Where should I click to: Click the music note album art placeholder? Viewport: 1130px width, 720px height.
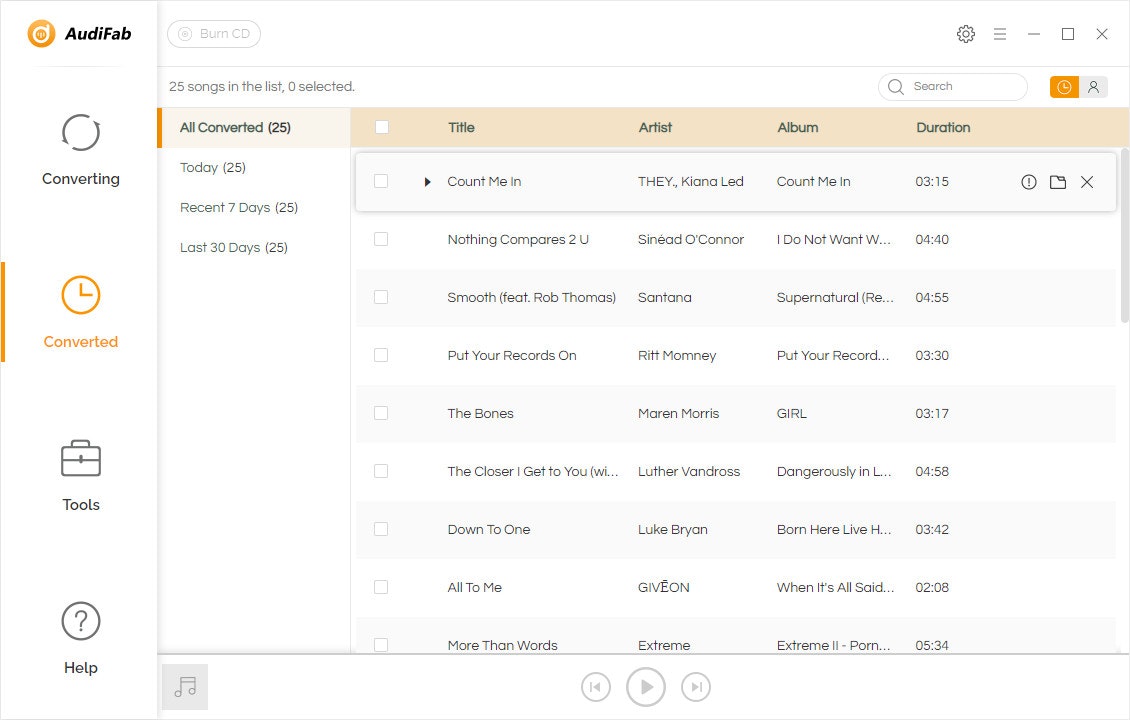(x=185, y=687)
